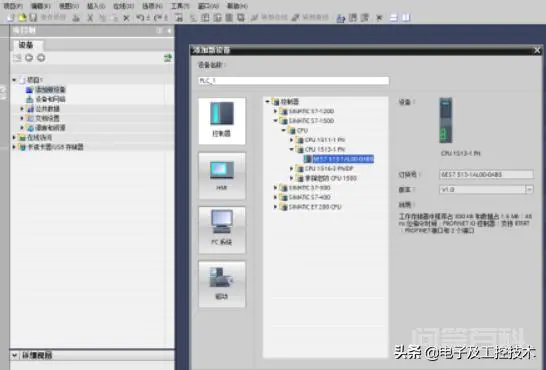The width and height of the screenshot is (546, 370).
Task: Select 设备和网络 in the project tree
Action: point(50,99)
